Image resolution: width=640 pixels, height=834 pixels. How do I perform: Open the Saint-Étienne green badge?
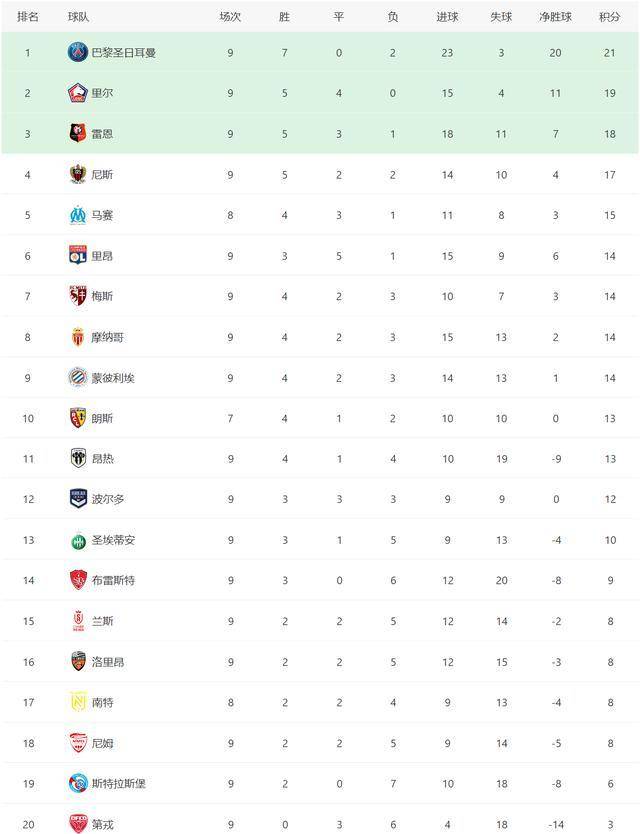pyautogui.click(x=78, y=541)
